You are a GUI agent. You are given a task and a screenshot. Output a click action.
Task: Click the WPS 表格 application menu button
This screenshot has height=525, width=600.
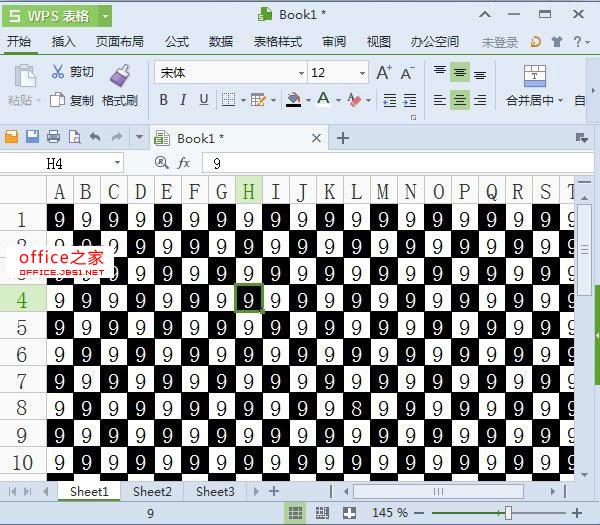56,15
